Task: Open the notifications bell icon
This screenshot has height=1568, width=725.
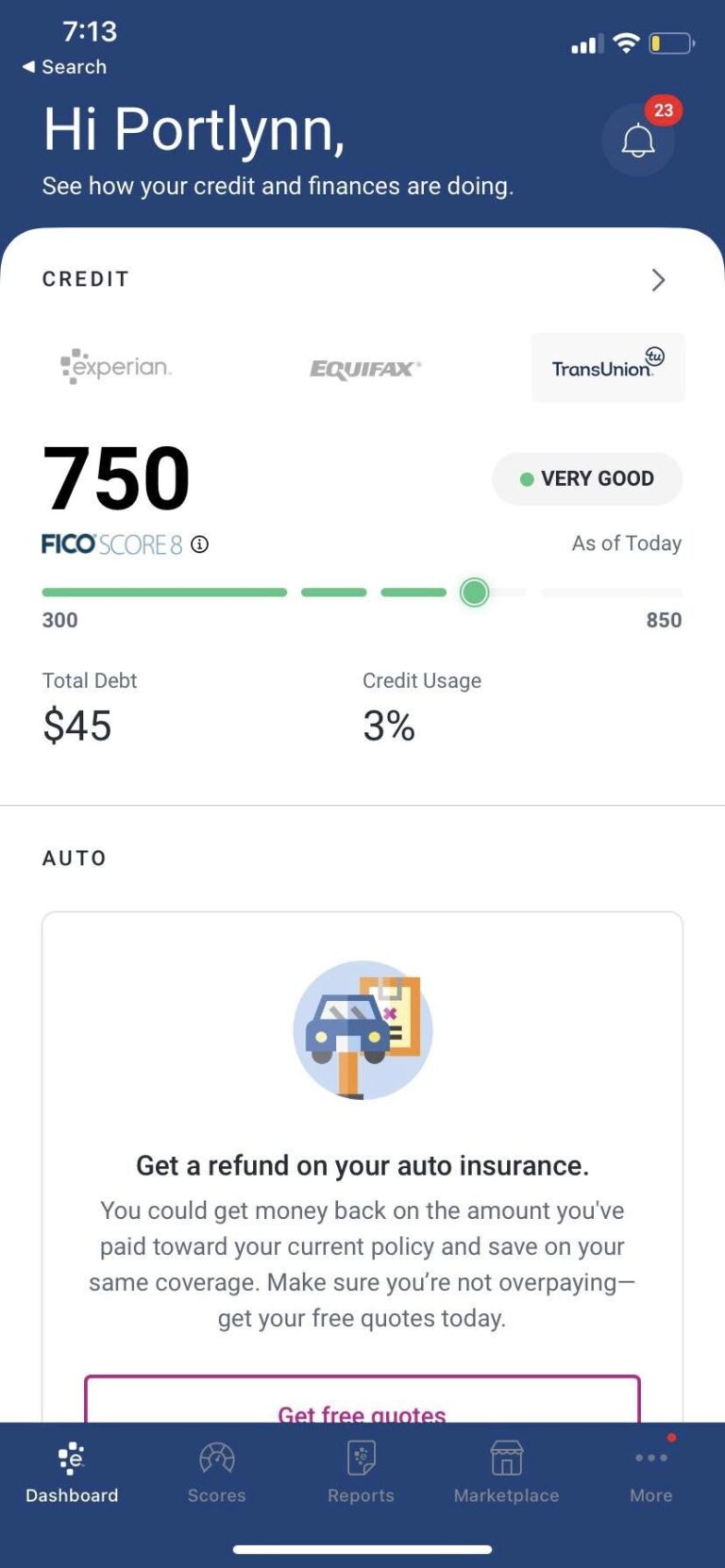Action: (638, 141)
